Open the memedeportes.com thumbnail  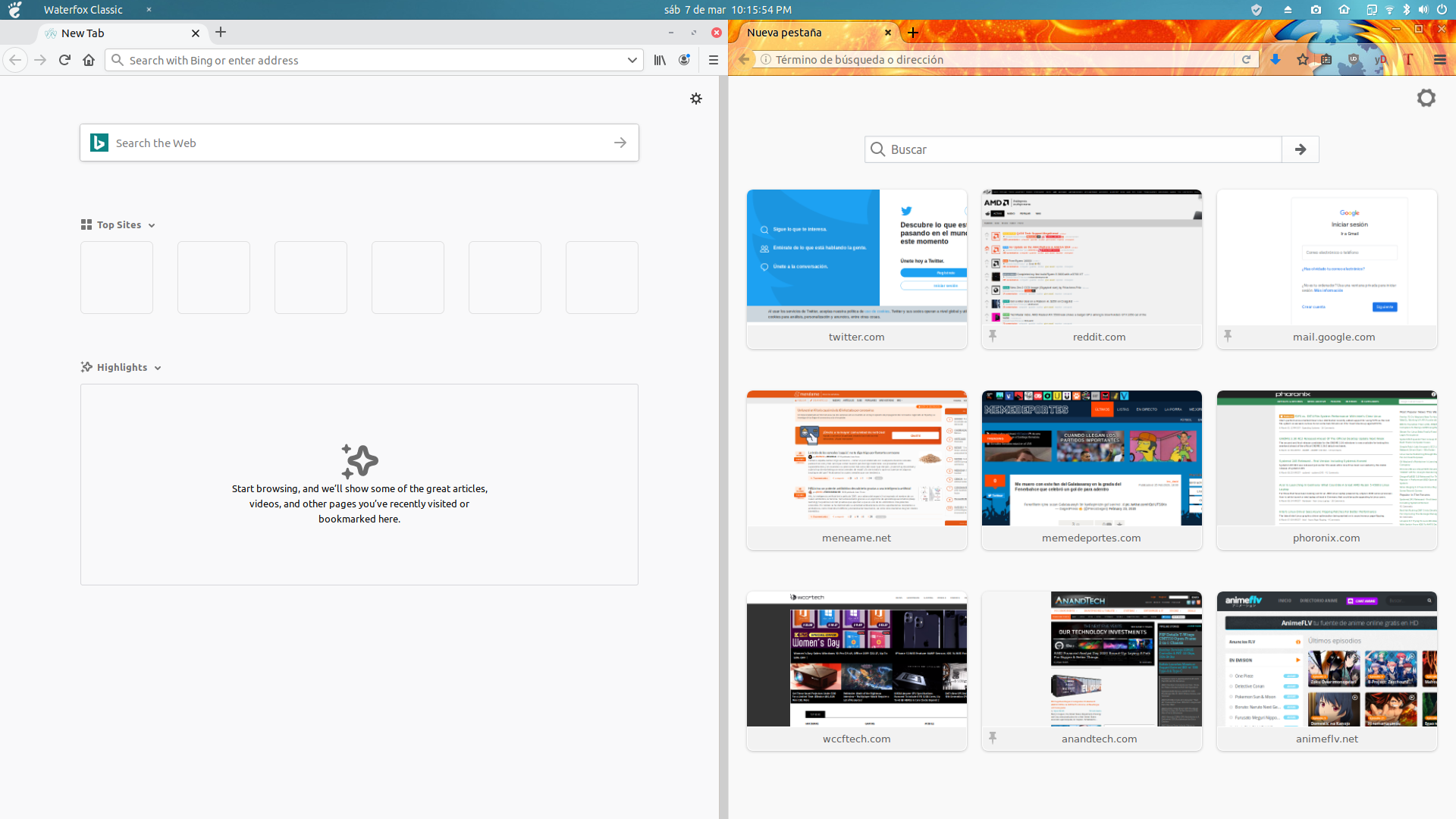[1091, 458]
